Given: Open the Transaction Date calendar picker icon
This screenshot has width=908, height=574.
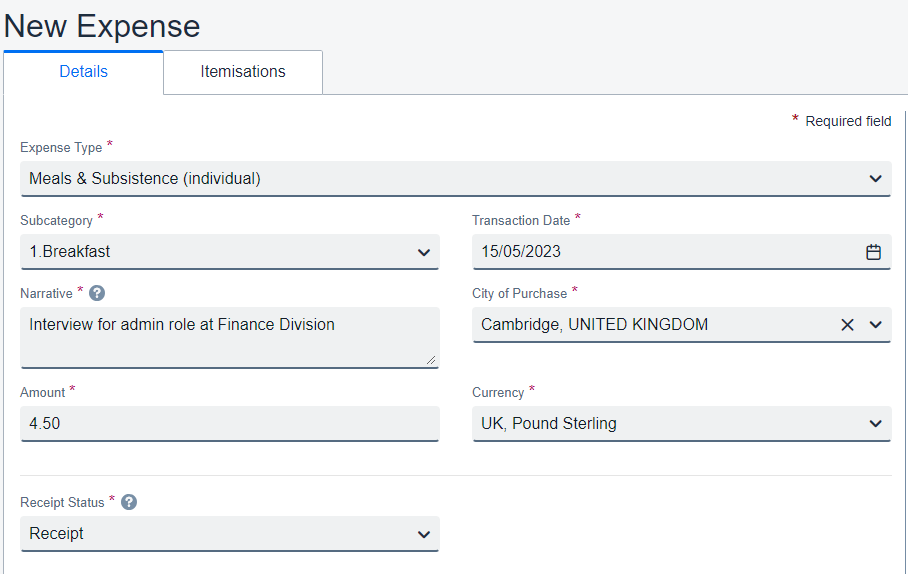Looking at the screenshot, I should point(873,252).
